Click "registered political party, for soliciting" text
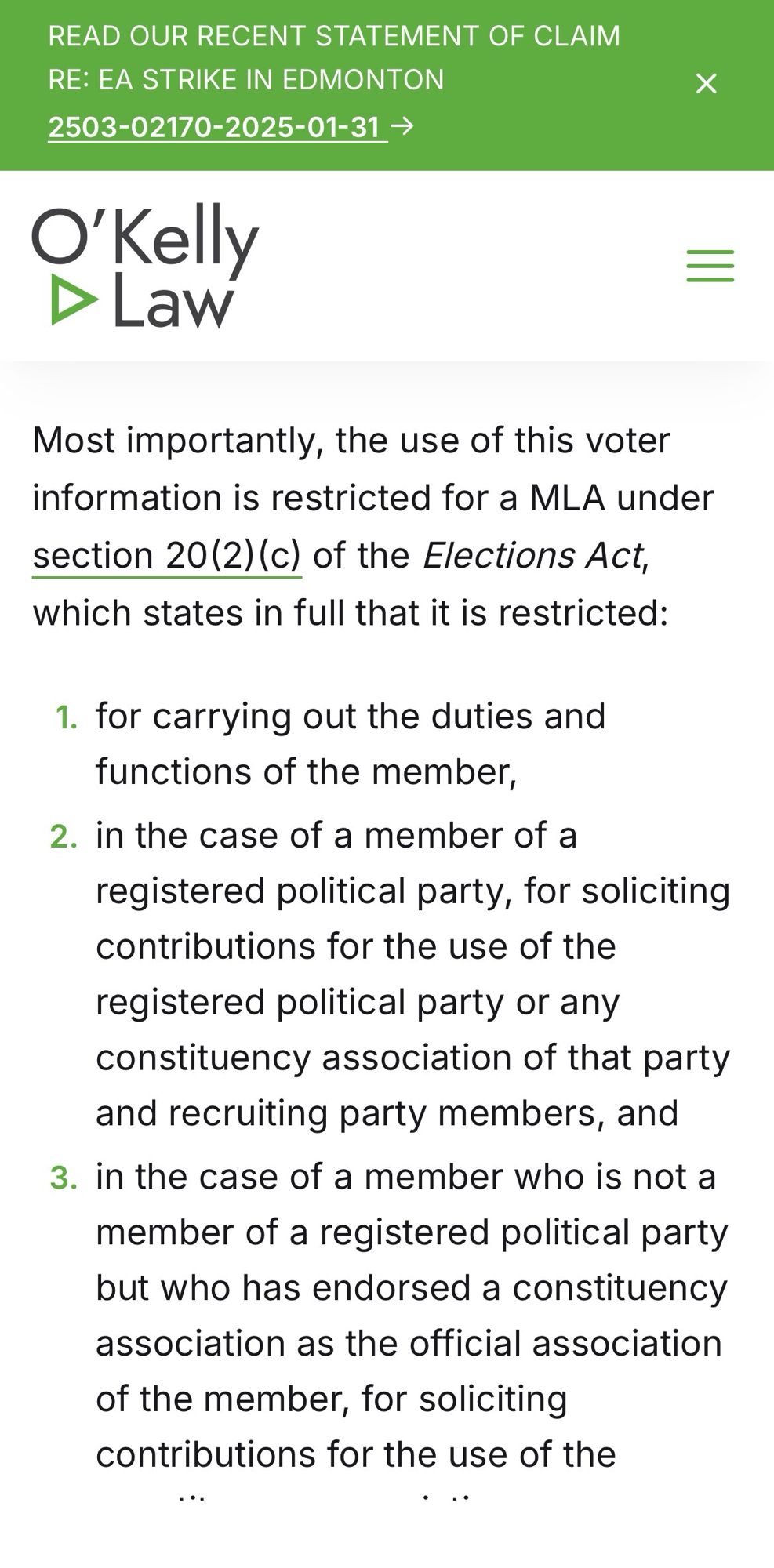774x1568 pixels. (412, 891)
